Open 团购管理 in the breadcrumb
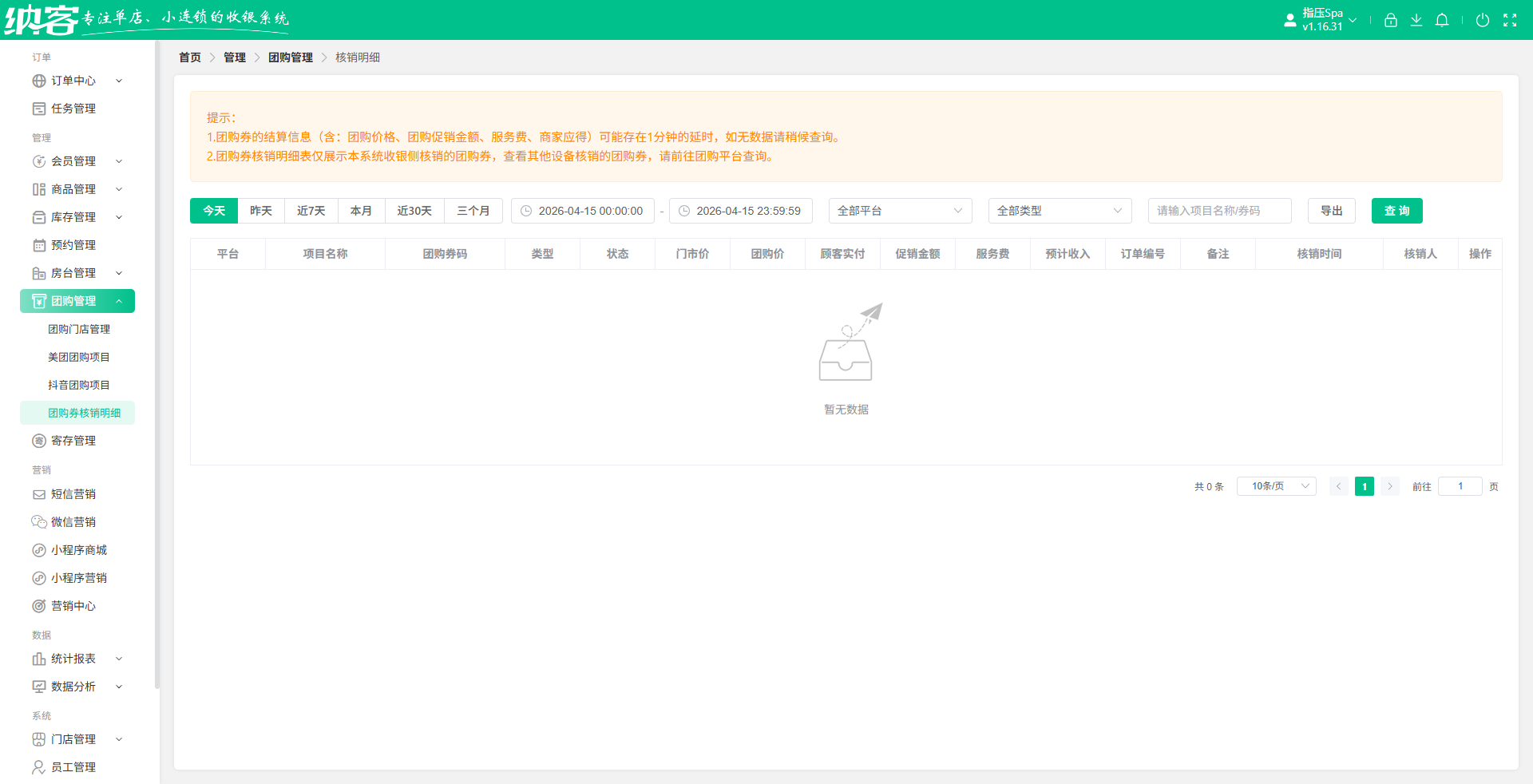The height and width of the screenshot is (784, 1533). [x=291, y=57]
